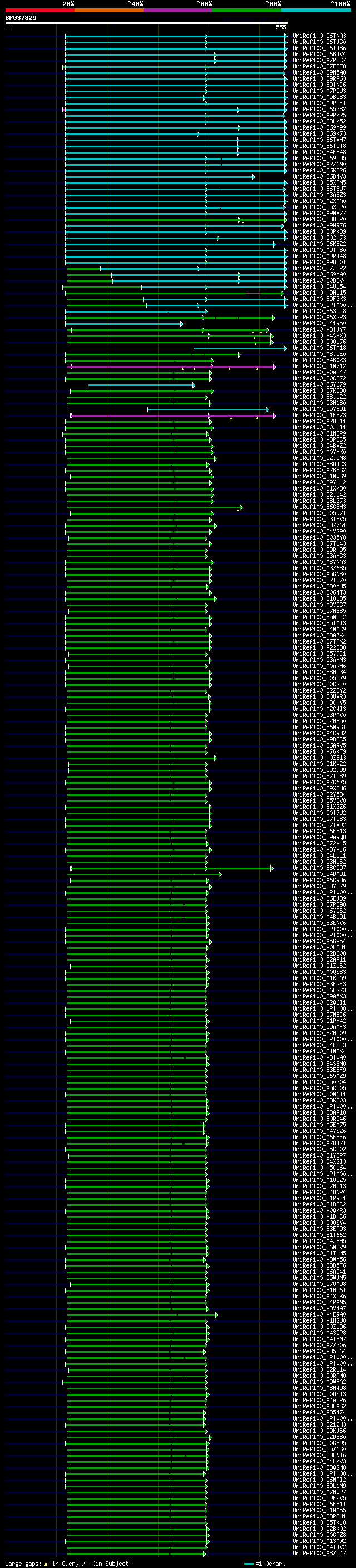The width and height of the screenshot is (356, 1568).
Task: Click the purple alignment bar for UniRef100_C1N712
Action: click(x=171, y=367)
